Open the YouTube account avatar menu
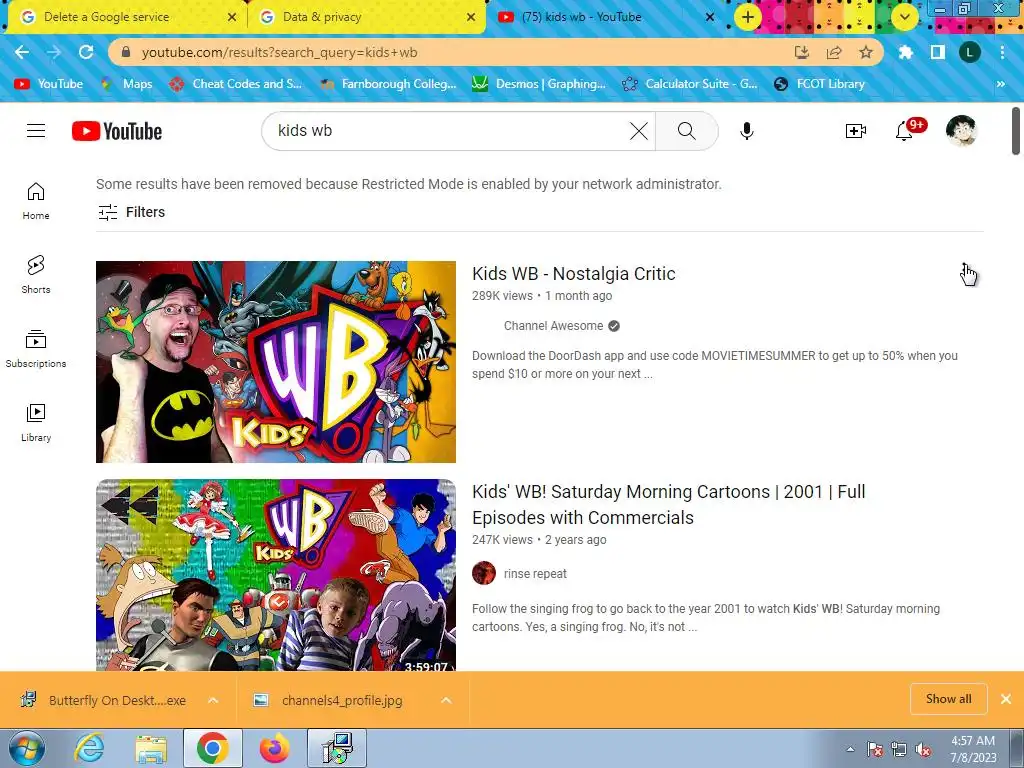This screenshot has width=1024, height=768. 961,131
